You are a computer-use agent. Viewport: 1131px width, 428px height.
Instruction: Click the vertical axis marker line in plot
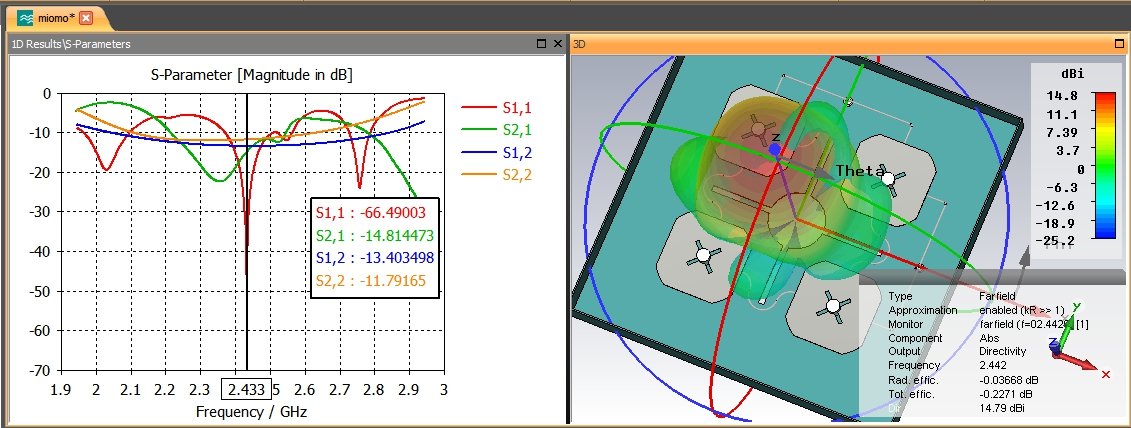pyautogui.click(x=247, y=231)
